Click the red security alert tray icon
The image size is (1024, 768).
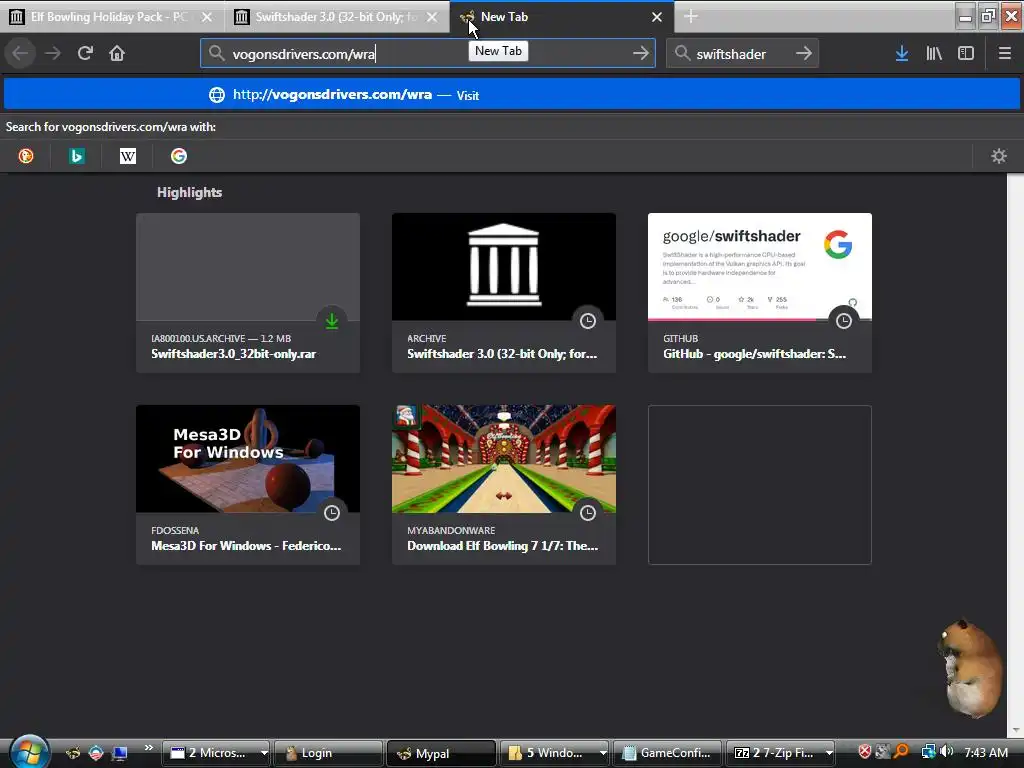[x=864, y=752]
